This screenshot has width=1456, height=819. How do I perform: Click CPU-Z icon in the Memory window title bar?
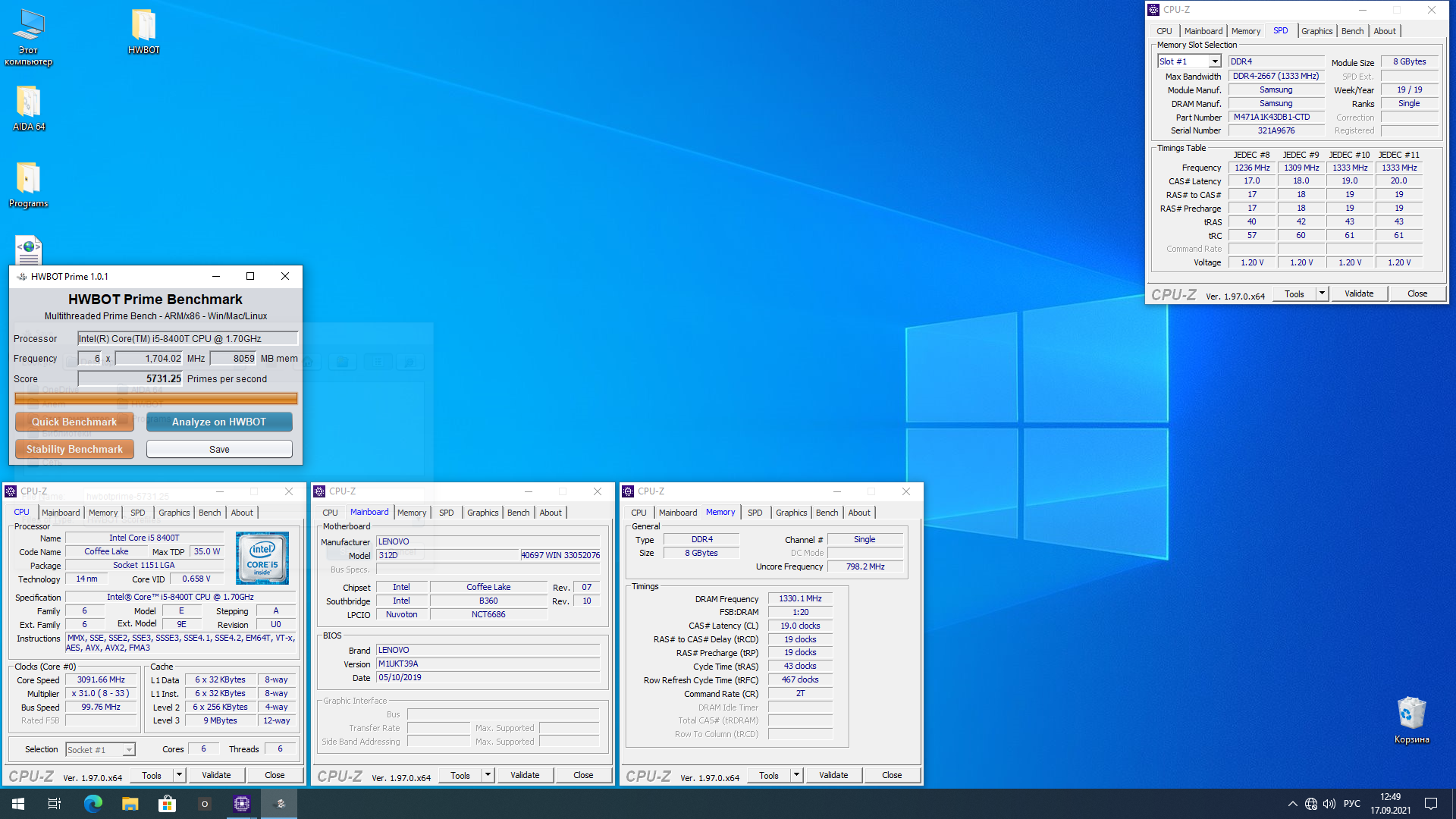click(628, 491)
